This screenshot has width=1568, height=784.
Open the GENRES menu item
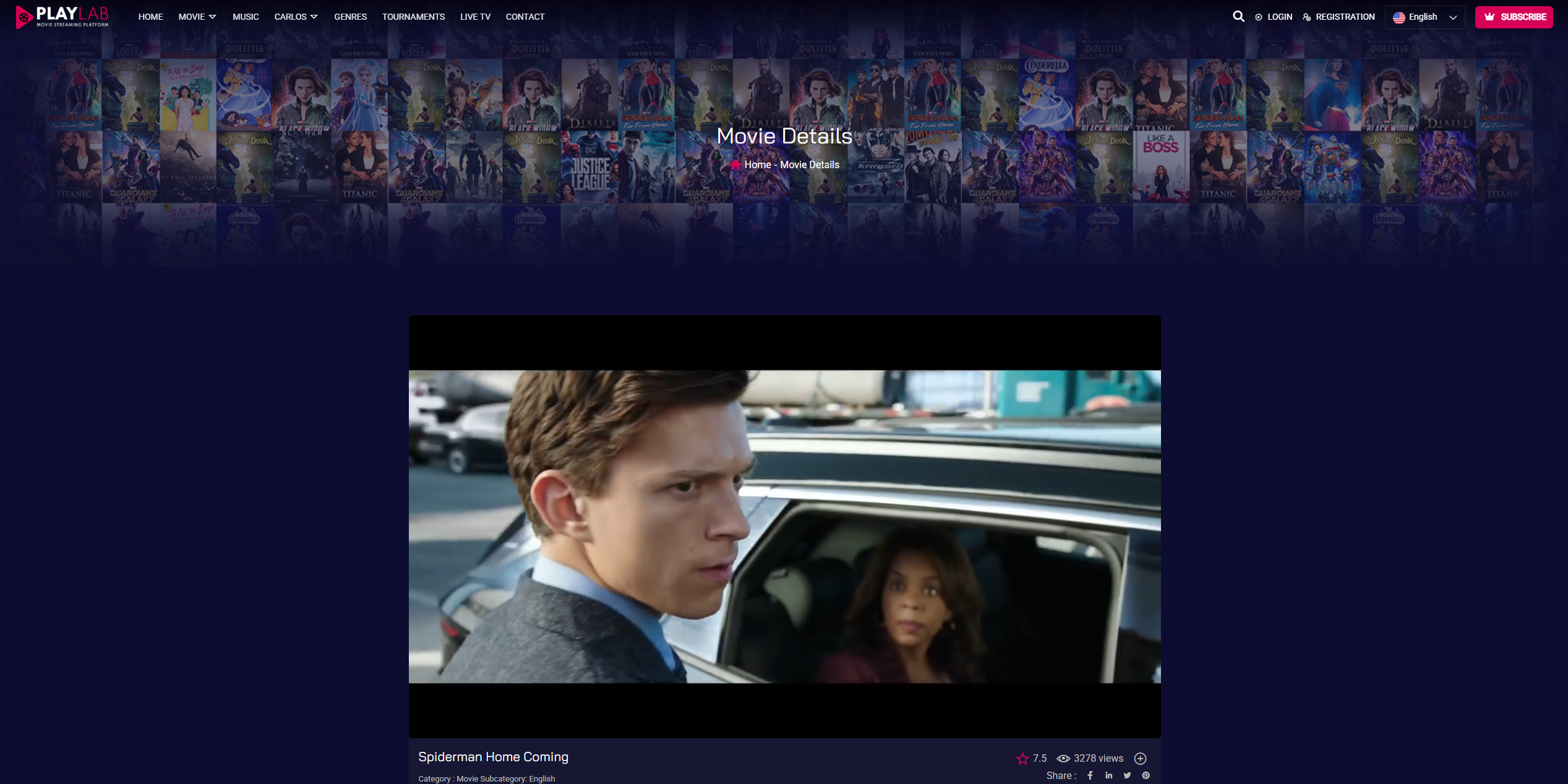coord(351,17)
